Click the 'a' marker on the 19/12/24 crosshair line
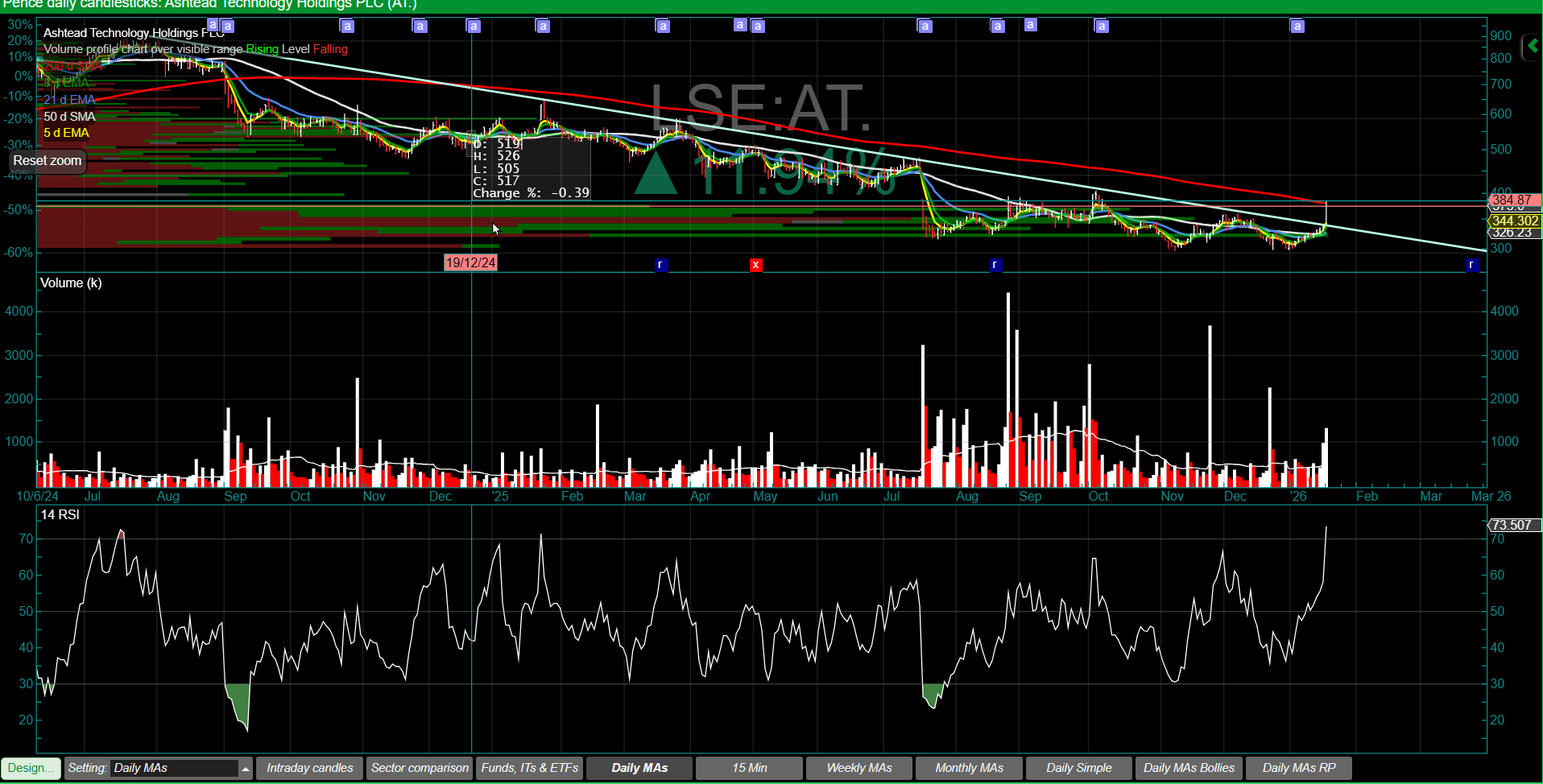 click(x=474, y=27)
